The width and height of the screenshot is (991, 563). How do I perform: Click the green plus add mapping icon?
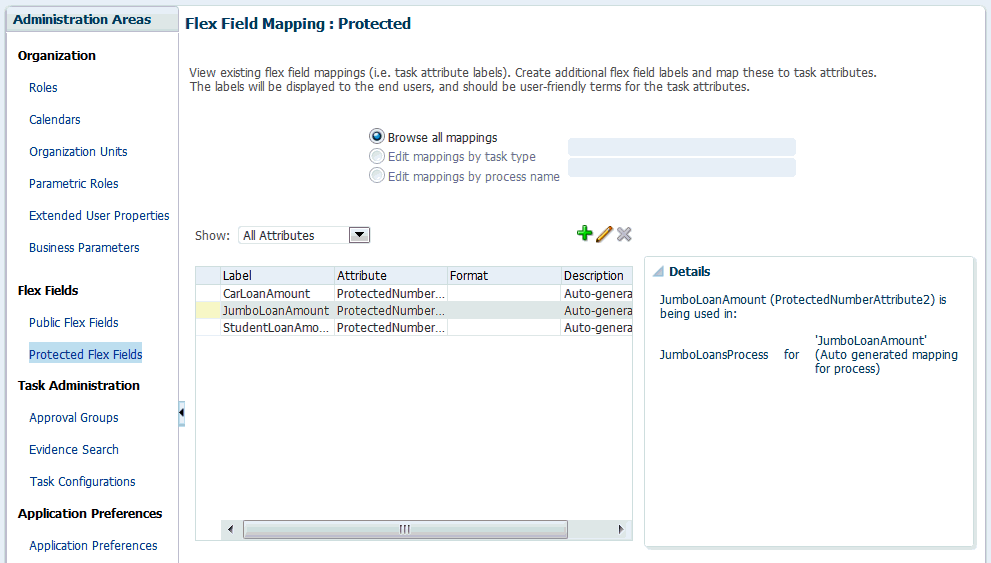pos(585,234)
